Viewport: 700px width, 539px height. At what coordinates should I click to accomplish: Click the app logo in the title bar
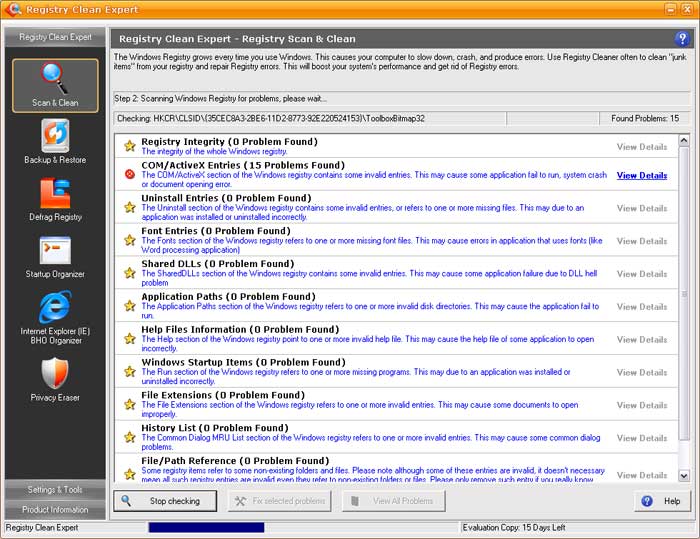click(x=13, y=9)
